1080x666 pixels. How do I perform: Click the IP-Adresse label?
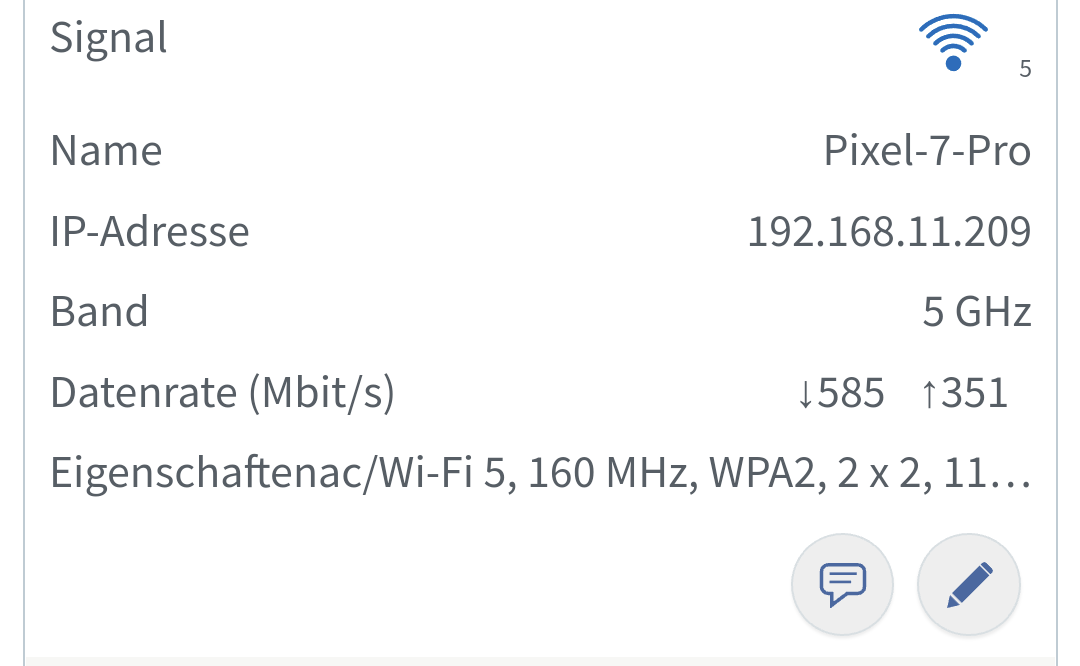[x=150, y=232]
